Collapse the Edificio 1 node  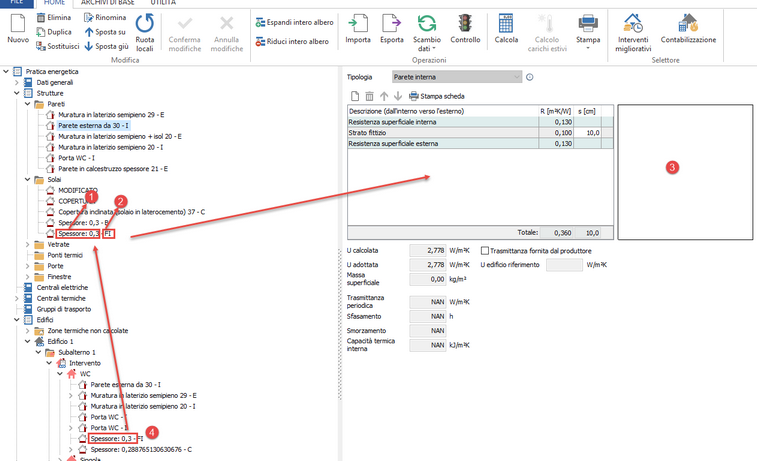[28, 341]
